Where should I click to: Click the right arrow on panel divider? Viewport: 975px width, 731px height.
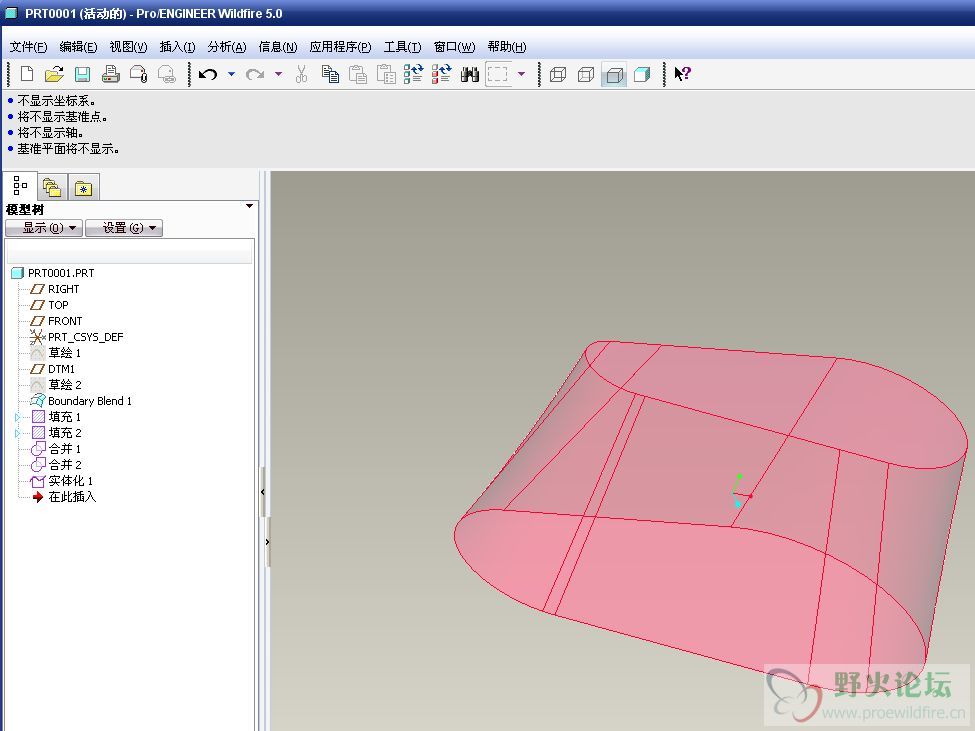(x=267, y=542)
